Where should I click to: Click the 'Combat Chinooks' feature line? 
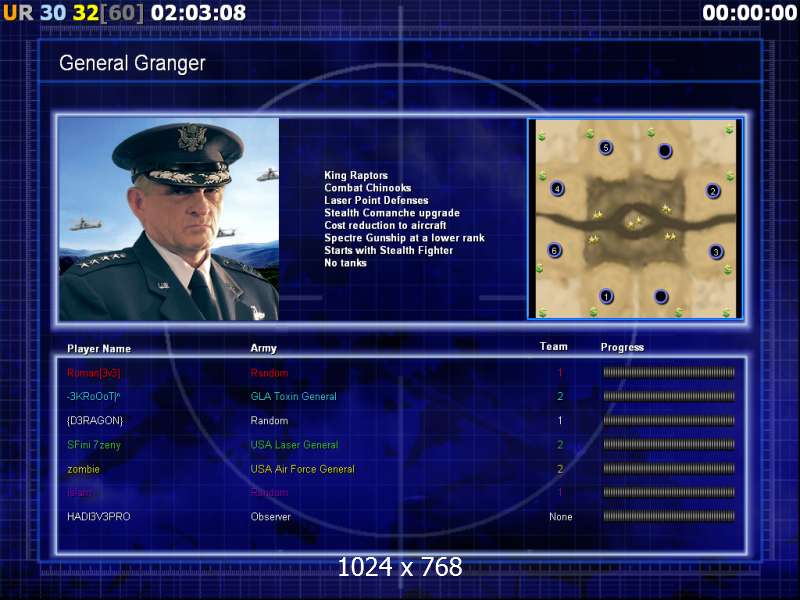(x=367, y=188)
